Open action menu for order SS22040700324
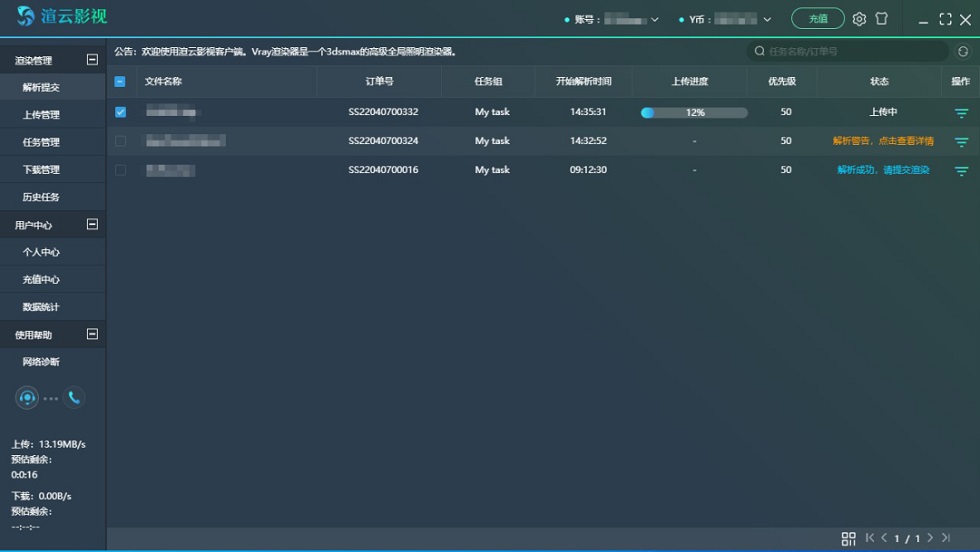980x552 pixels. point(961,142)
